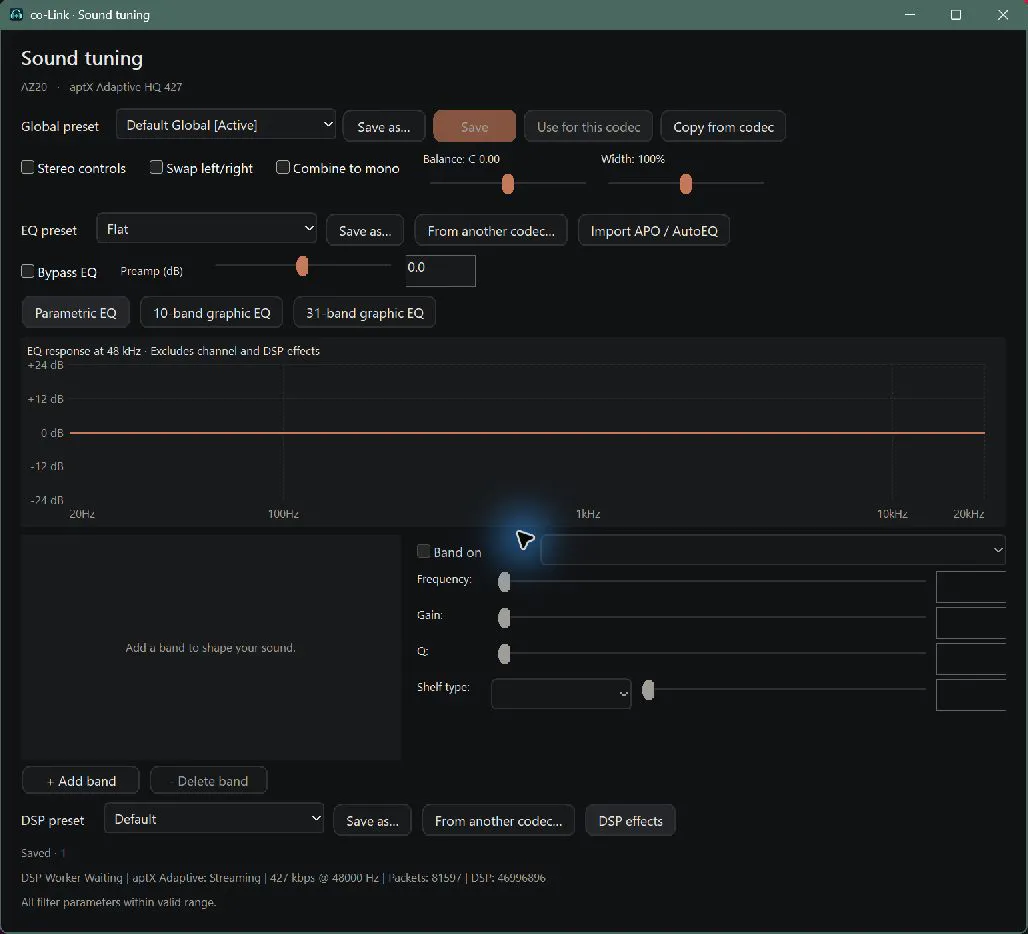Click the co-Link app icon in title bar
Image resolution: width=1028 pixels, height=934 pixels.
point(16,14)
